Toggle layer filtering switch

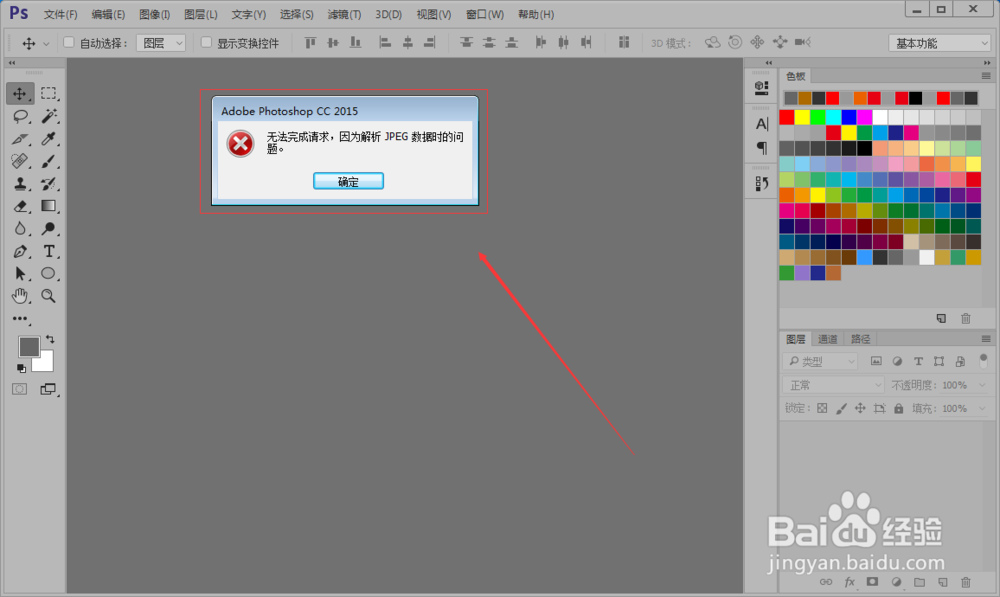coord(983,361)
